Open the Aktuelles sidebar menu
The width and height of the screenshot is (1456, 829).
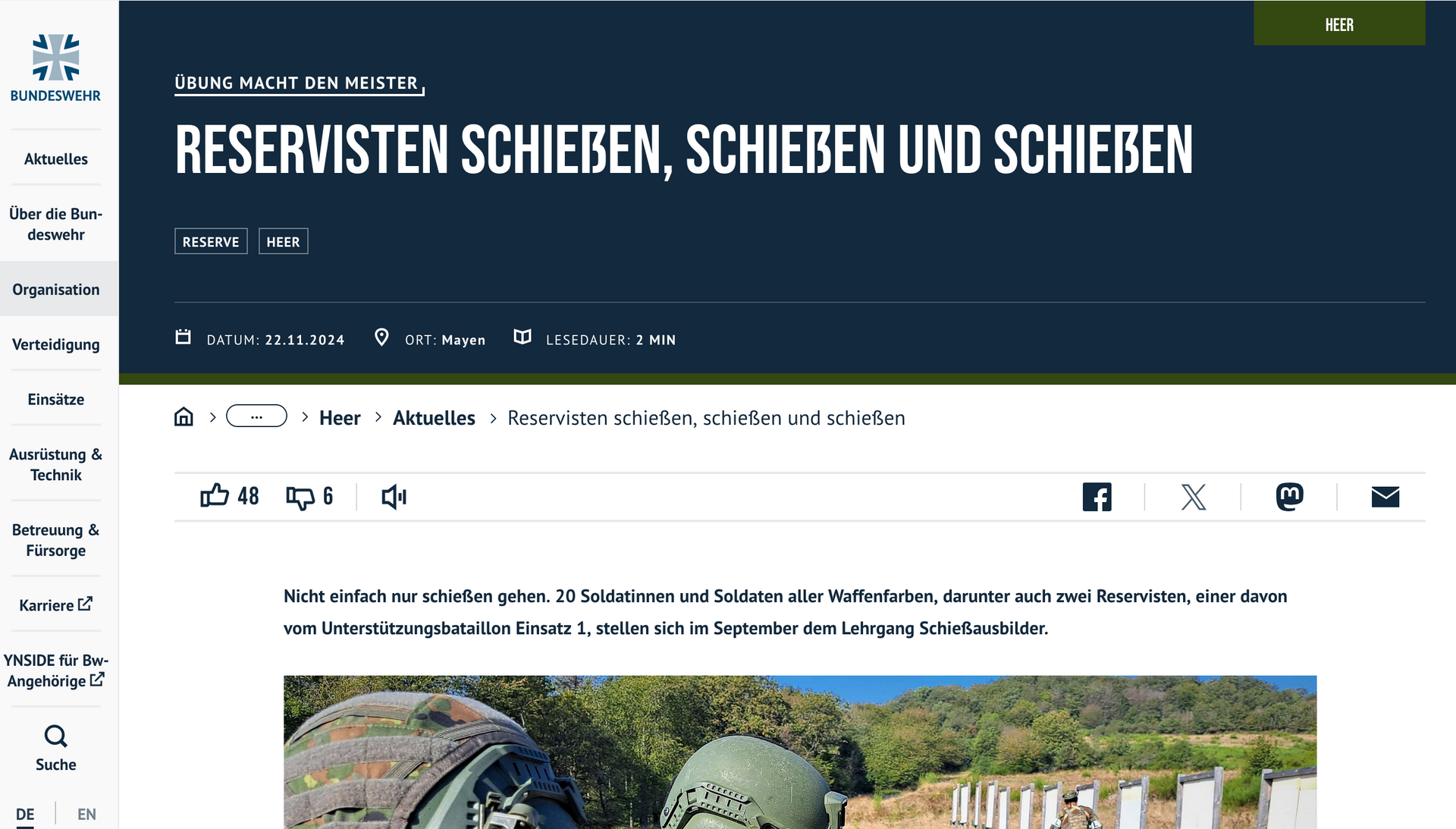(x=56, y=159)
